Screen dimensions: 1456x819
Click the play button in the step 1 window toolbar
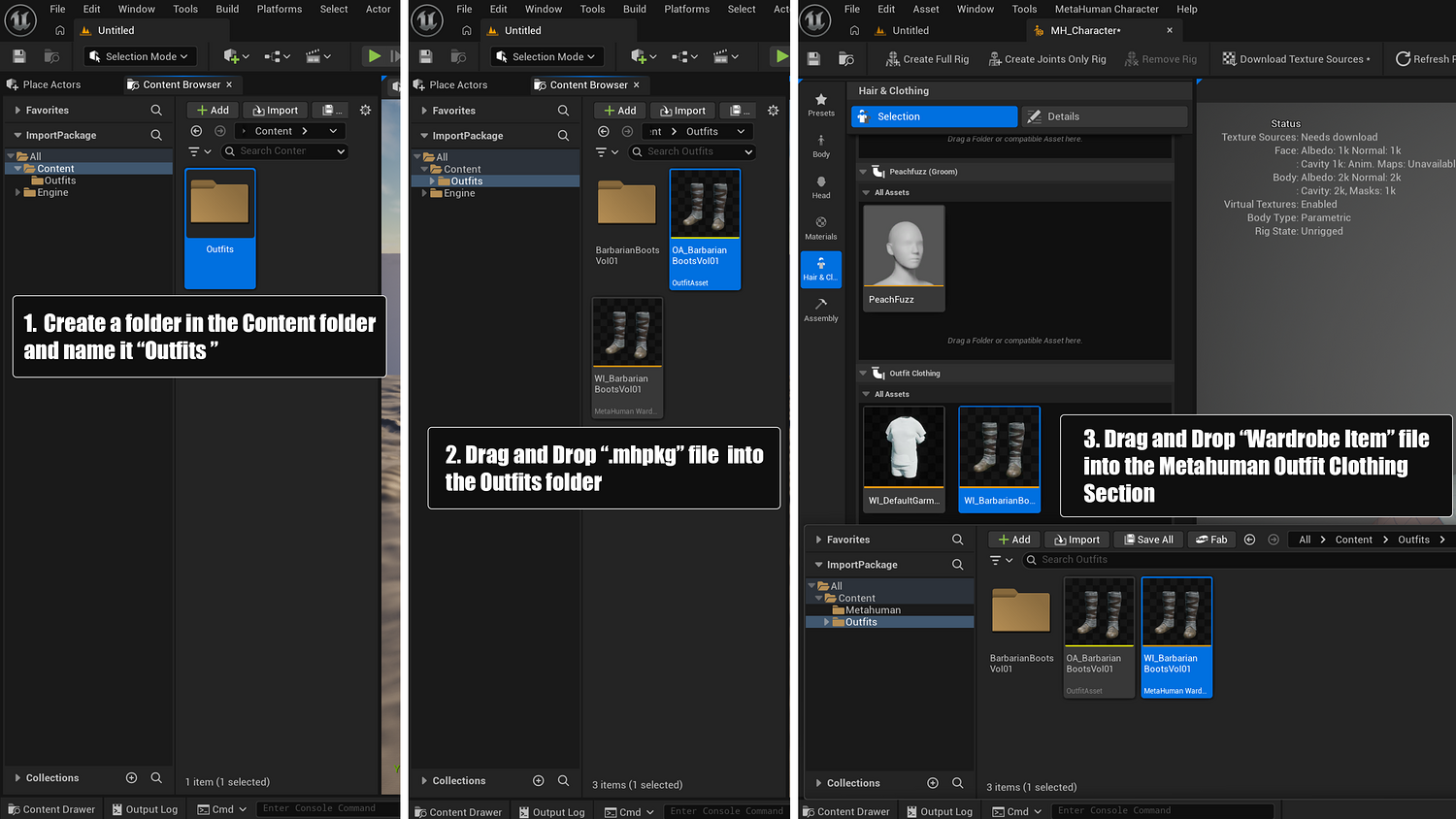coord(374,56)
